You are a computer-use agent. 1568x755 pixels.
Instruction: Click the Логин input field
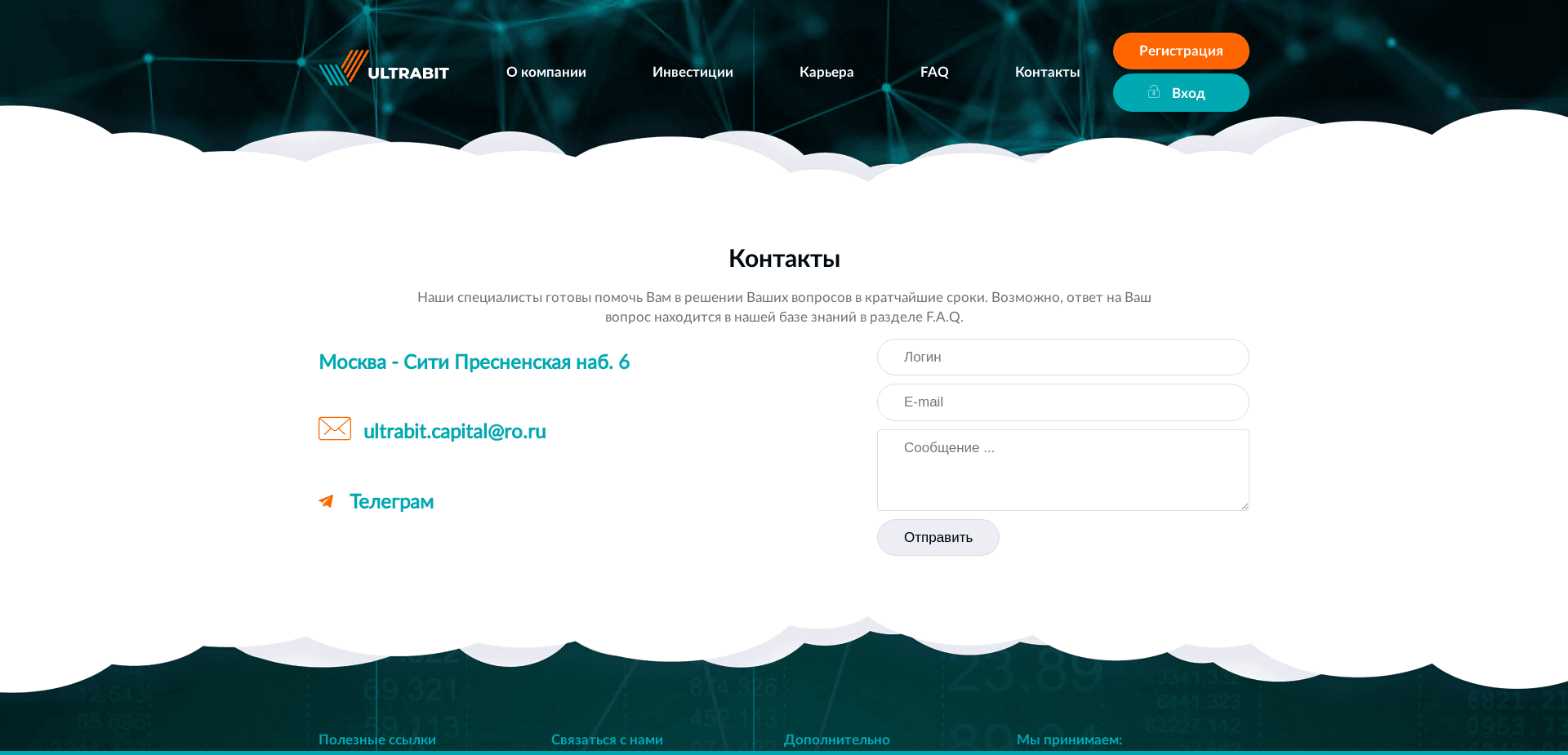[1062, 357]
